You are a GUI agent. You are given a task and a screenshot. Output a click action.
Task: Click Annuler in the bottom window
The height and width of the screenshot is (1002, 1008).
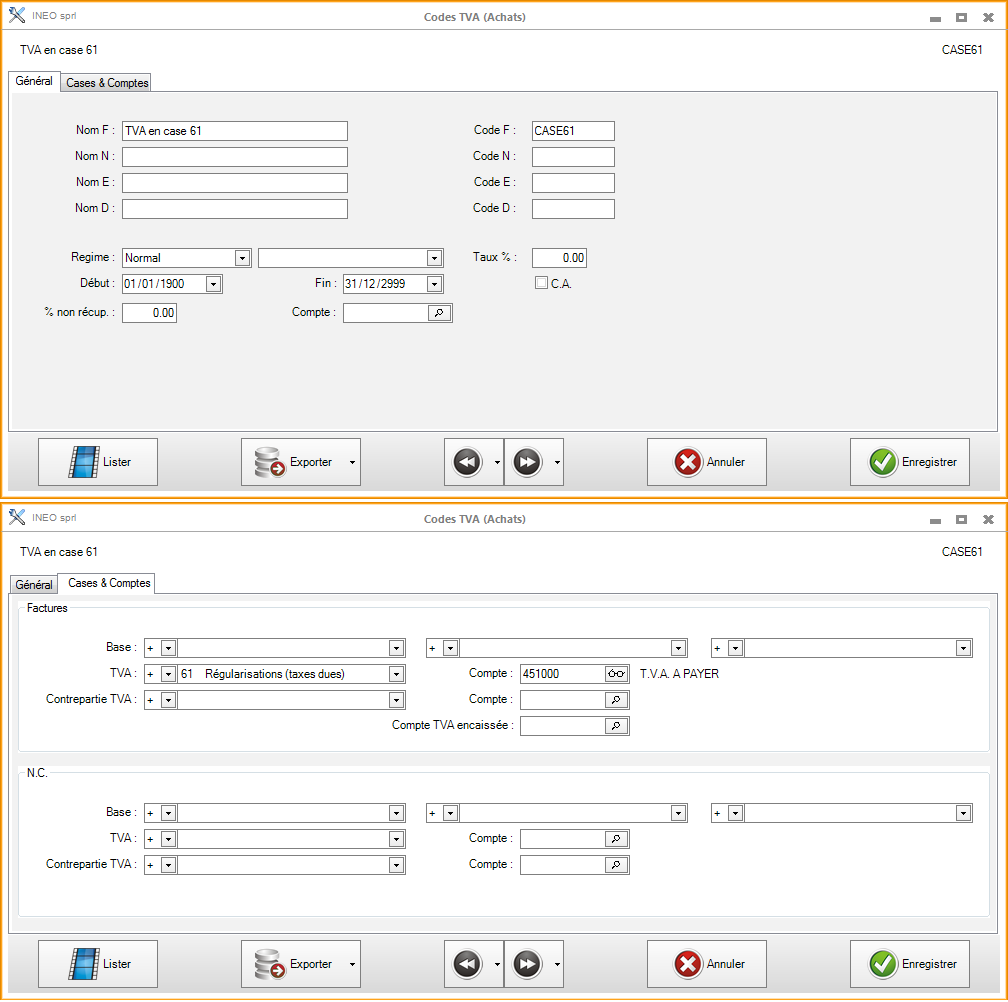coord(706,964)
